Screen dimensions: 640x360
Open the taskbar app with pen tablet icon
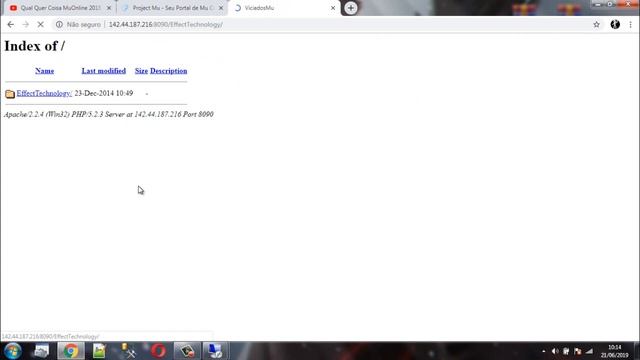(187, 351)
